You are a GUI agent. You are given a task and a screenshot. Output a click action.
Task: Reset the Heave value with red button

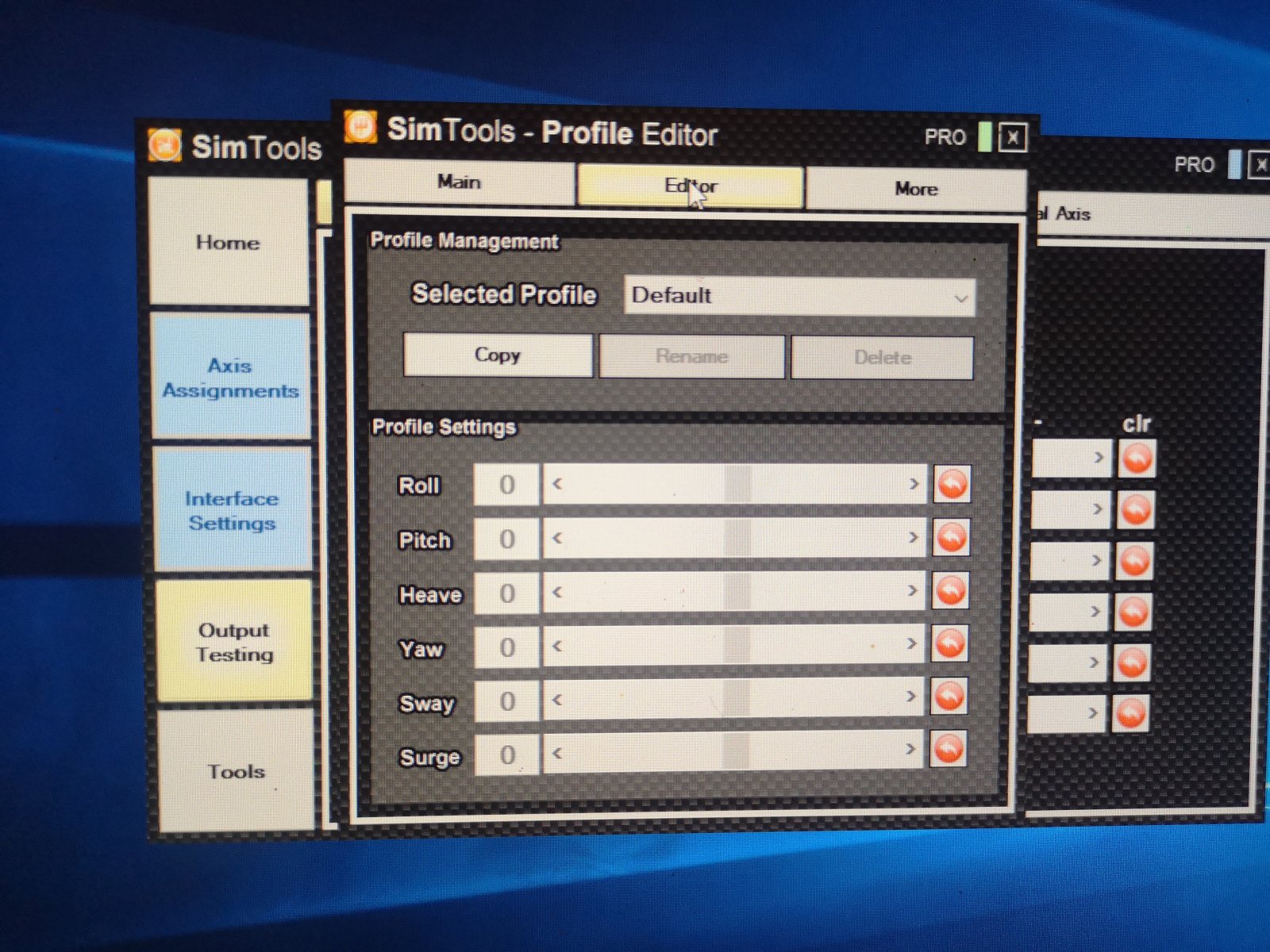950,591
